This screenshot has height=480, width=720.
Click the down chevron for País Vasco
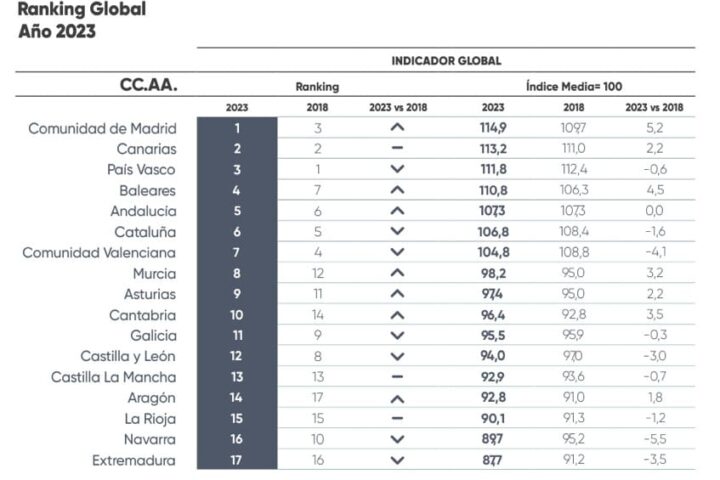click(x=397, y=170)
